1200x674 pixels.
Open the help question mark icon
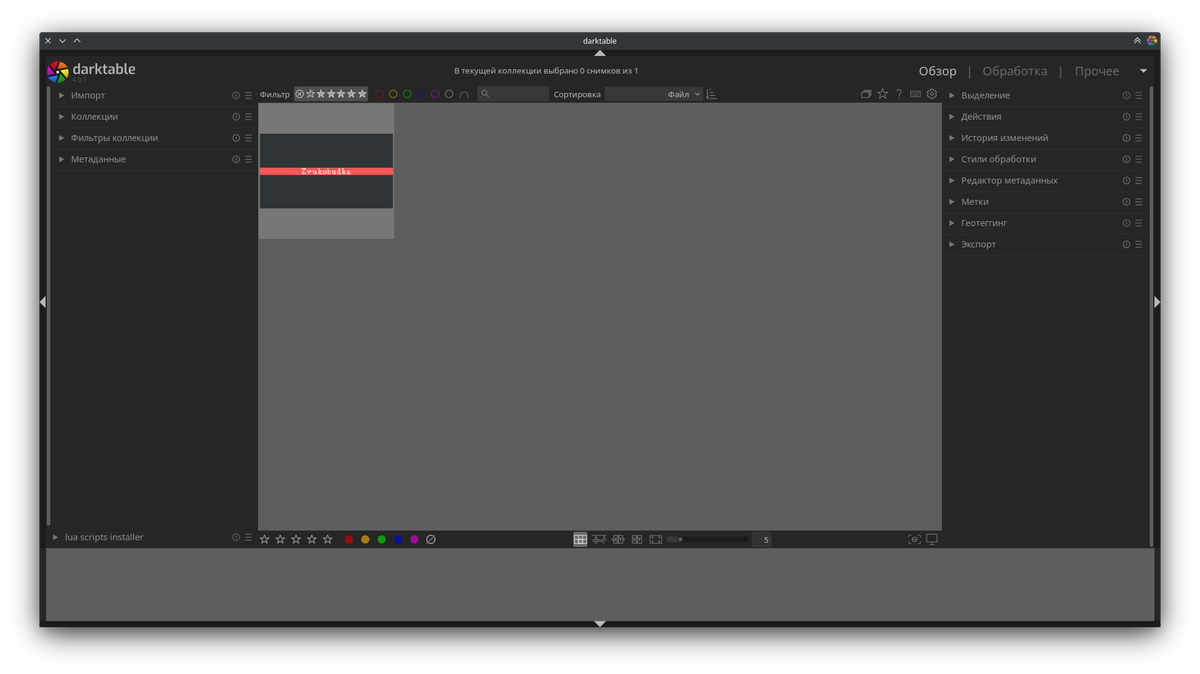[x=899, y=94]
